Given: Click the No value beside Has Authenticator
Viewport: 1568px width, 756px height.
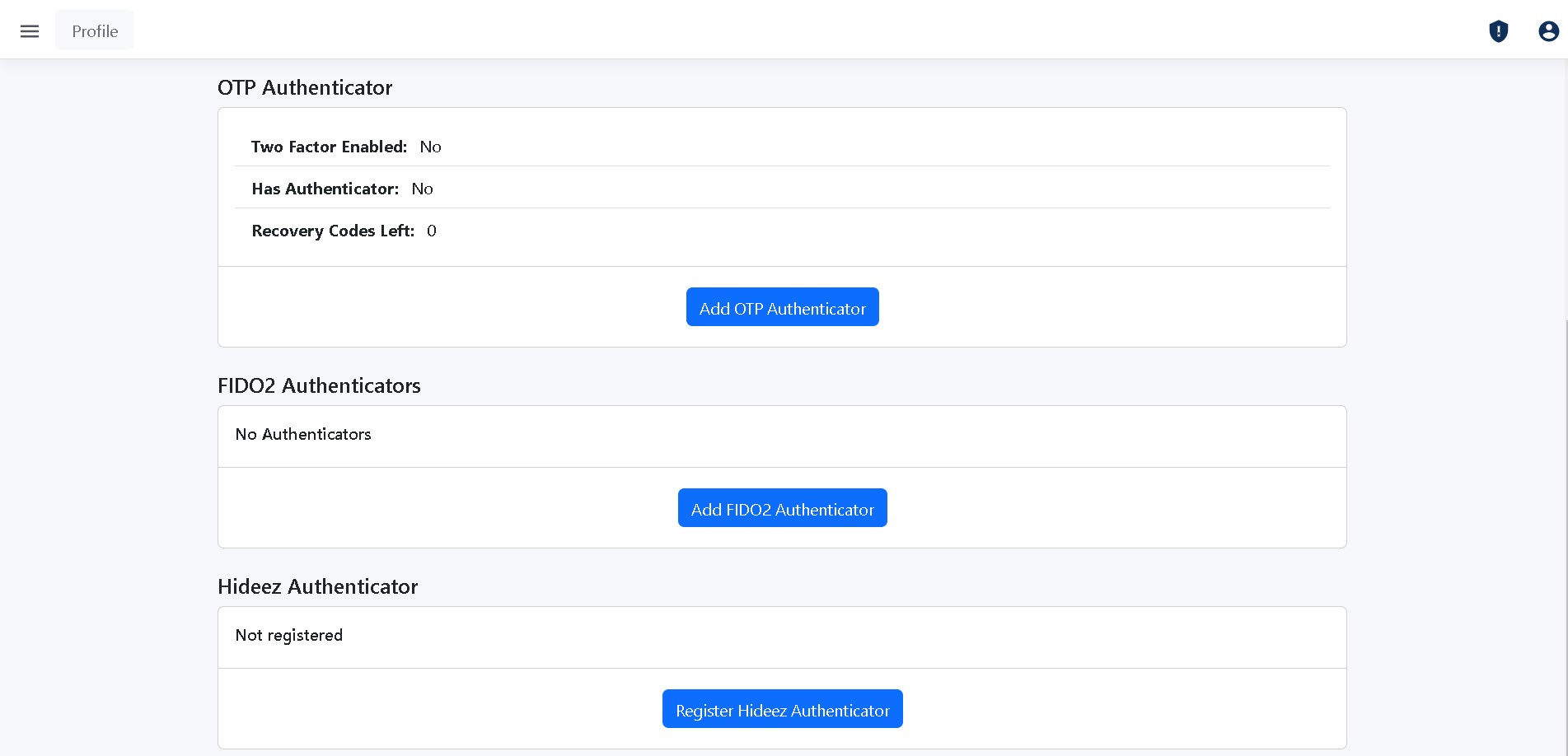Looking at the screenshot, I should coord(422,189).
